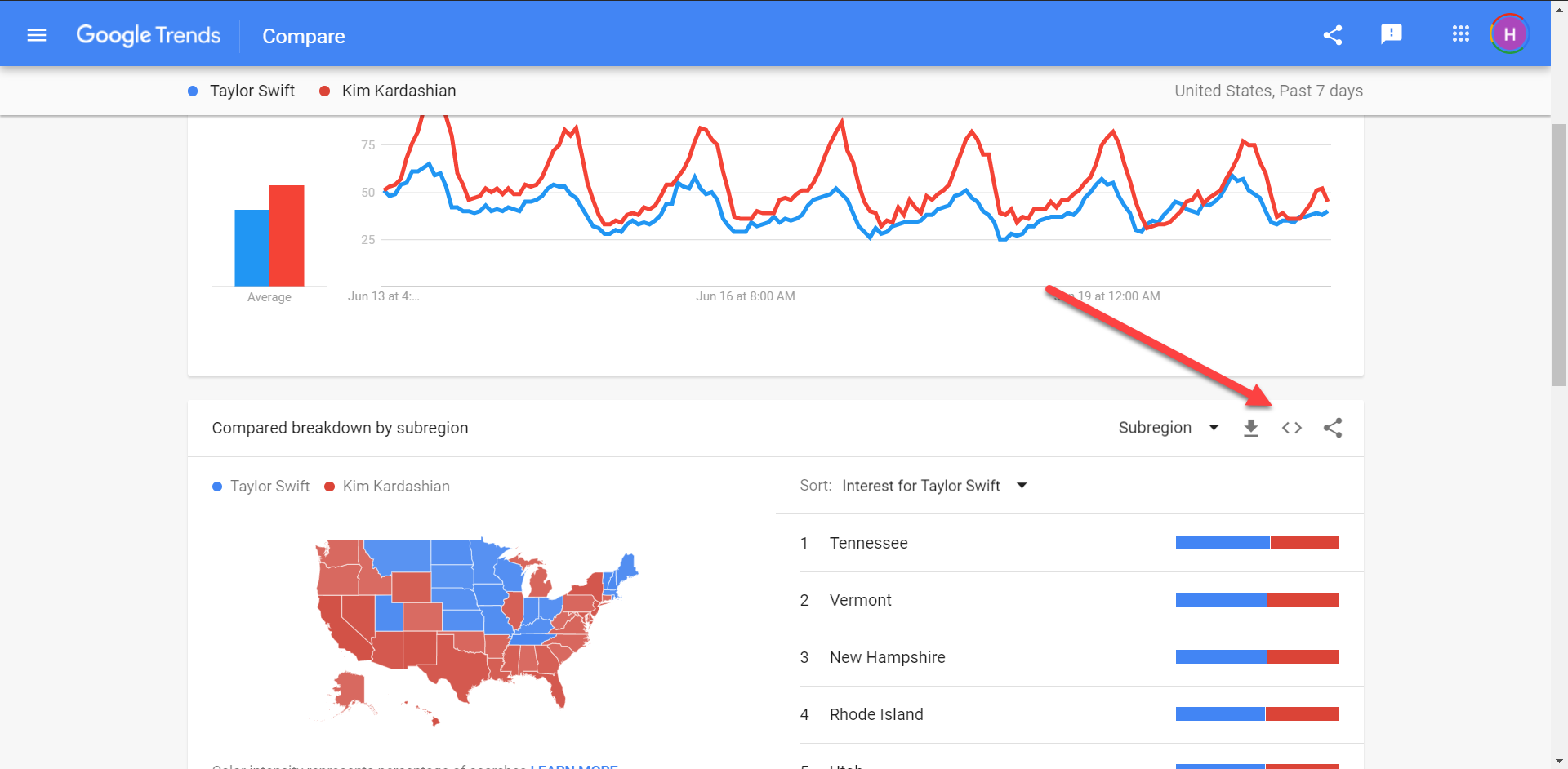Open the account profile avatar

pyautogui.click(x=1509, y=34)
